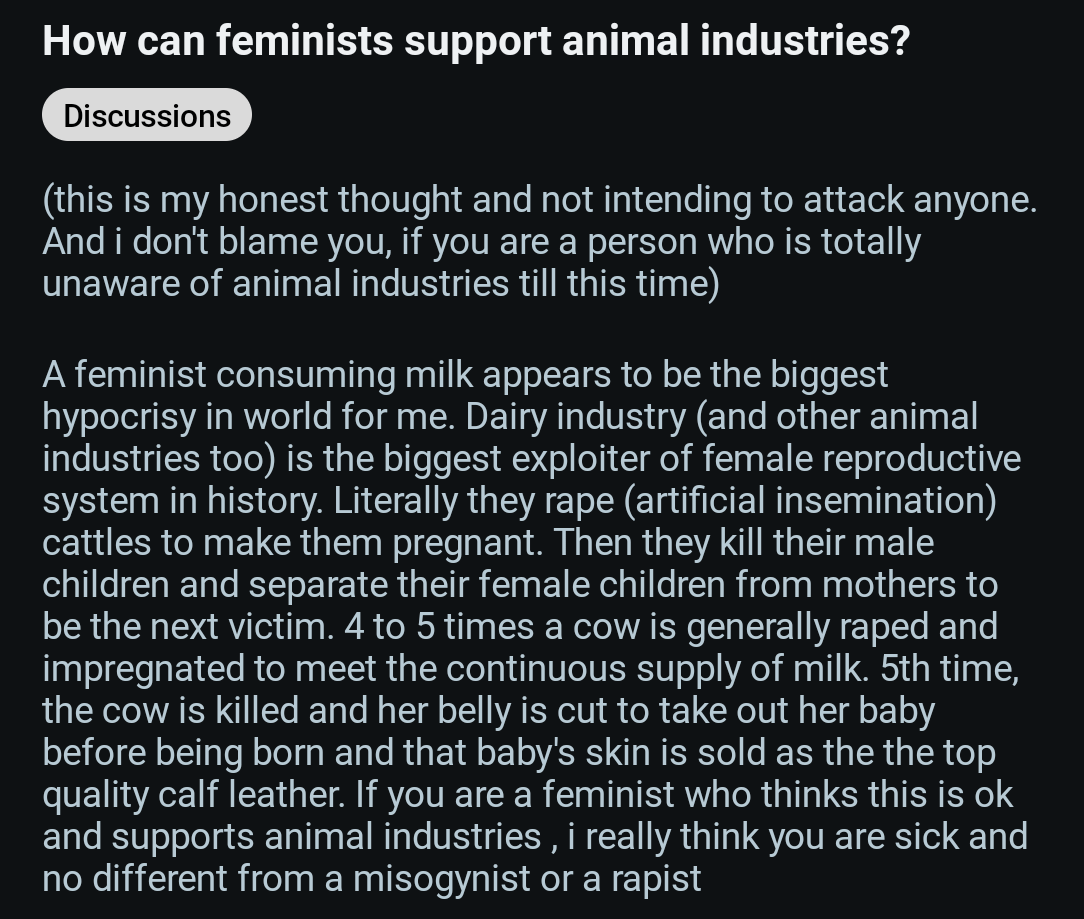1084x919 pixels.
Task: Click the word "feminists" in the post title
Action: [304, 40]
